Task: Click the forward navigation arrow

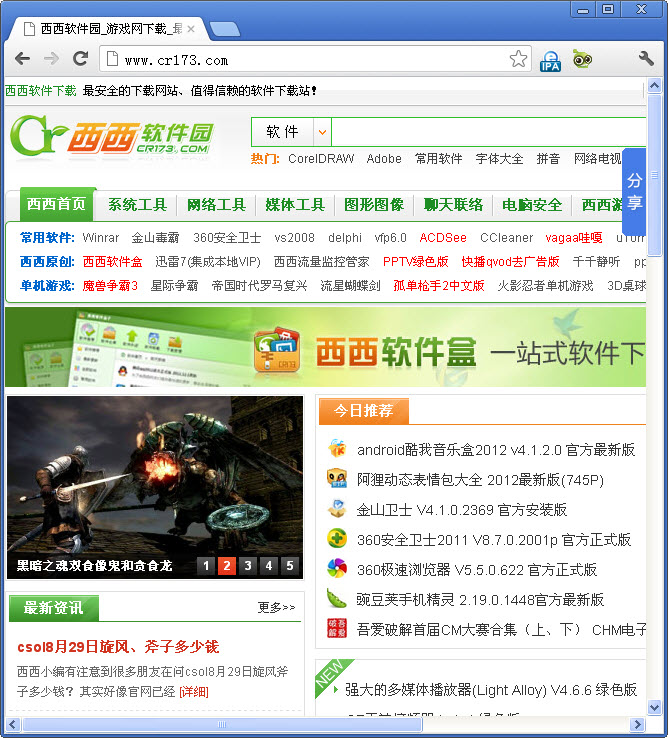Action: coord(51,59)
